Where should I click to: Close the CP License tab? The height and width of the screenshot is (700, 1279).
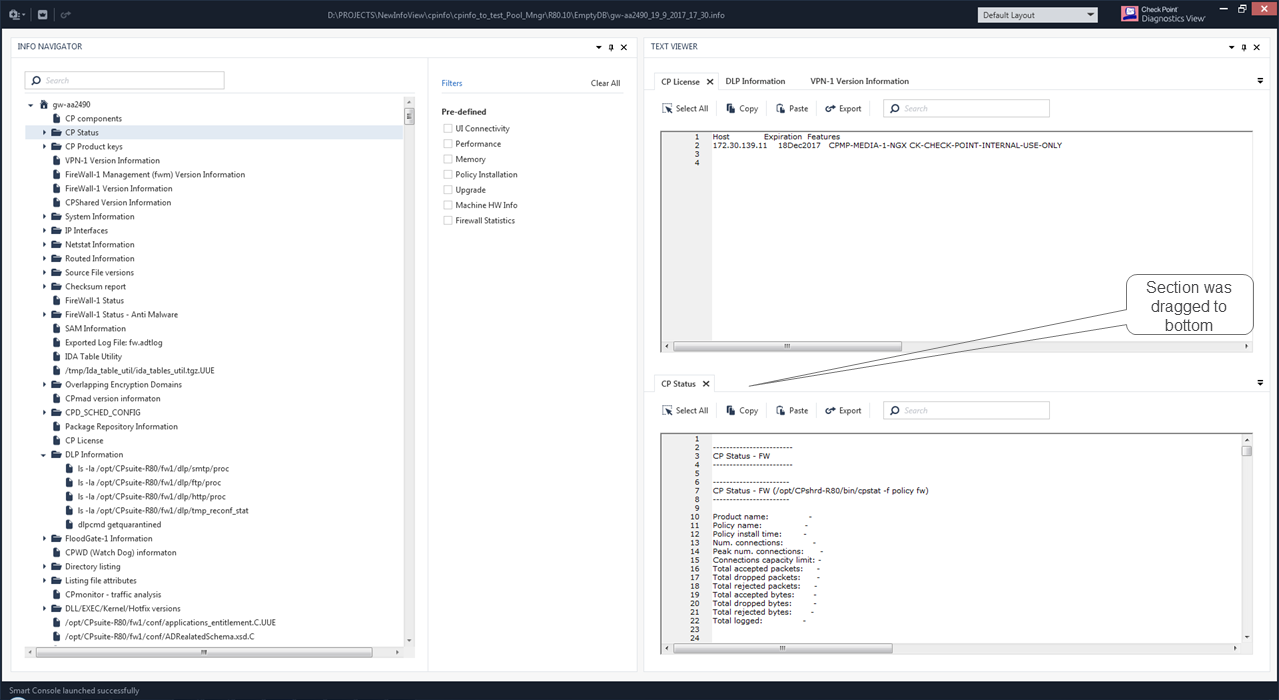pos(710,82)
